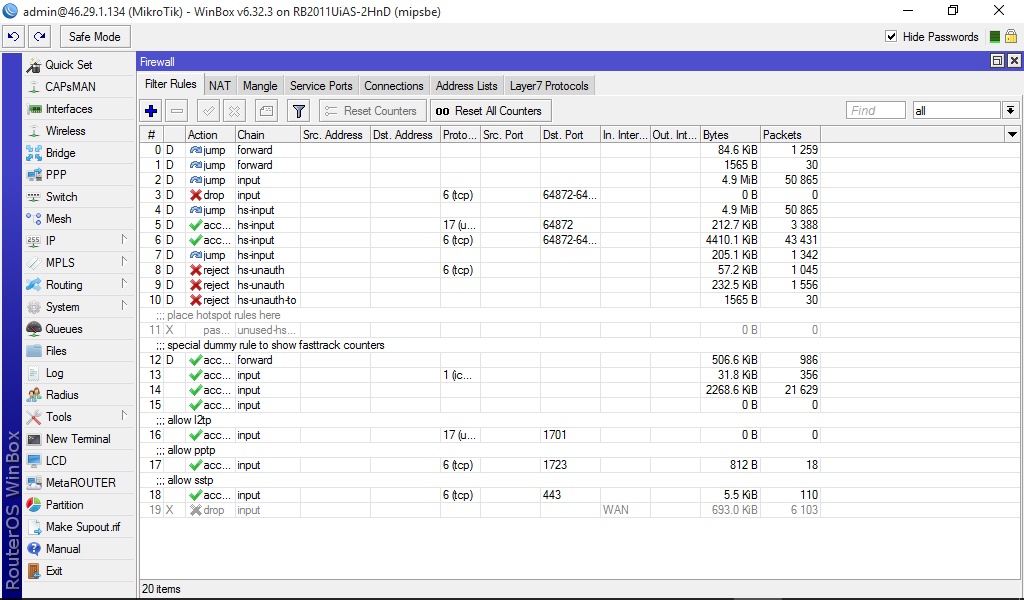Viewport: 1024px width, 600px height.
Task: Select rule 19 disabled drop WAN row
Action: (480, 510)
